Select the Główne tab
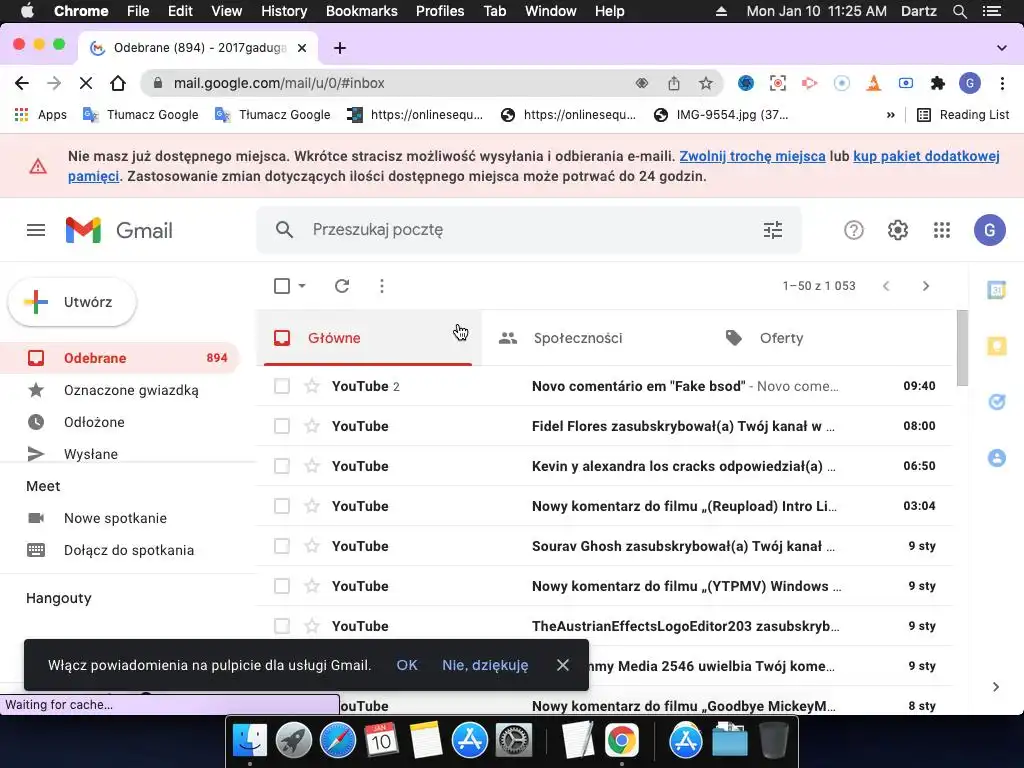This screenshot has height=768, width=1024. (368, 338)
